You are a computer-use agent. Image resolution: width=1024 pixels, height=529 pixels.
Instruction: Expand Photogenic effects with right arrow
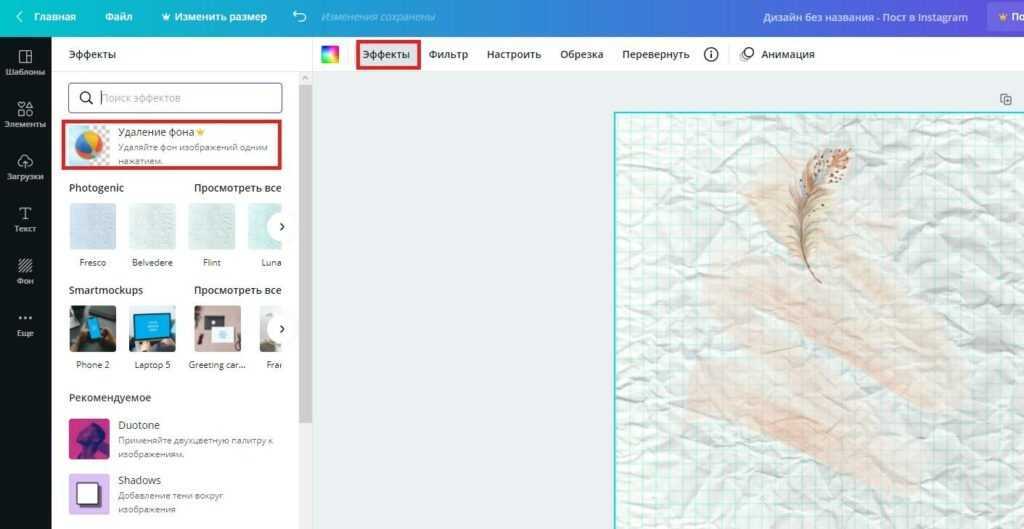[x=282, y=227]
